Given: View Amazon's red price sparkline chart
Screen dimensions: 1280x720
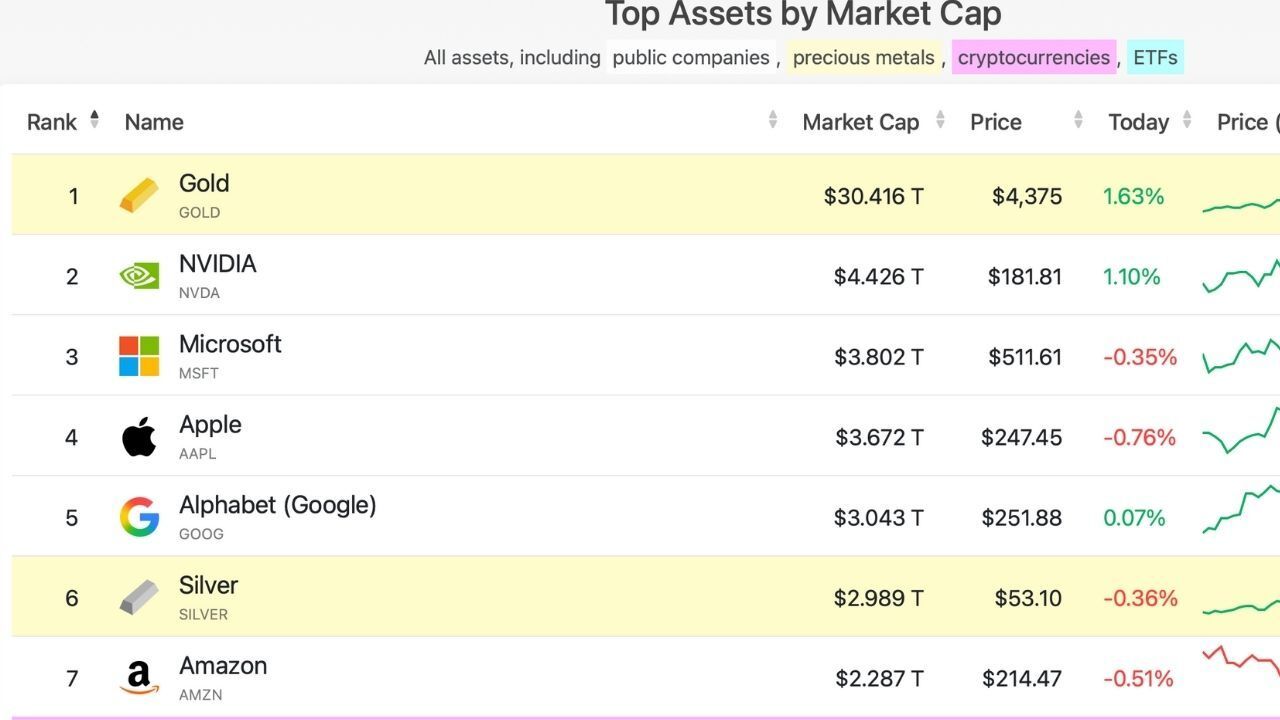Looking at the screenshot, I should pos(1240,662).
